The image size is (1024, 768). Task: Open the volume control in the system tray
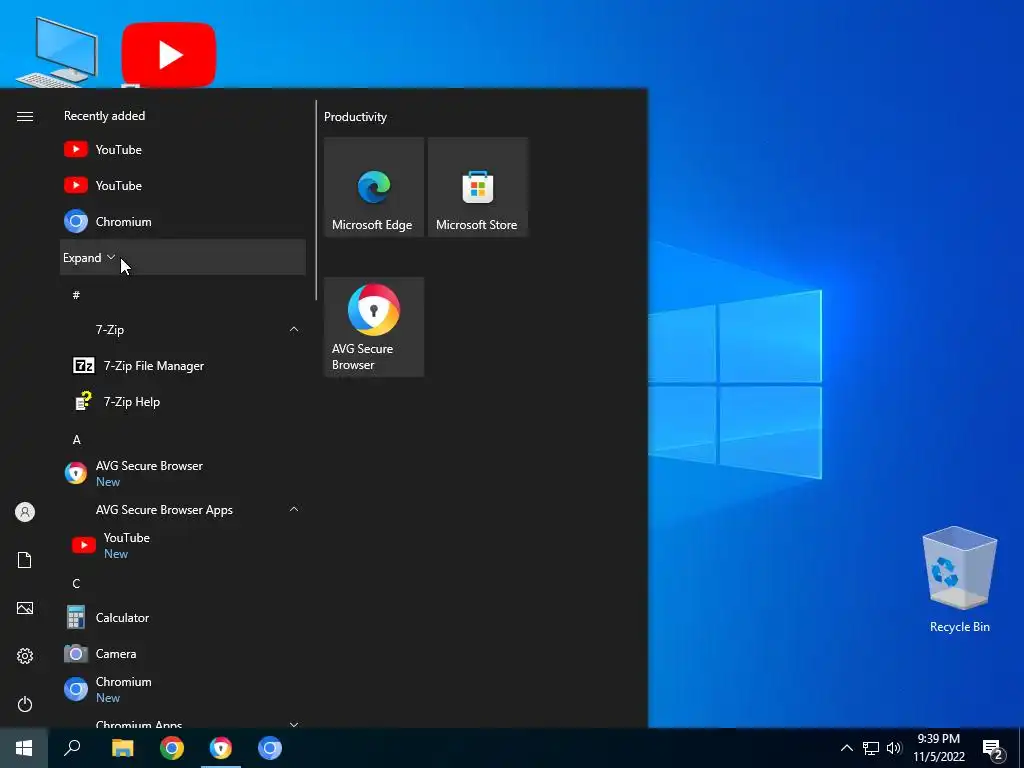(893, 748)
